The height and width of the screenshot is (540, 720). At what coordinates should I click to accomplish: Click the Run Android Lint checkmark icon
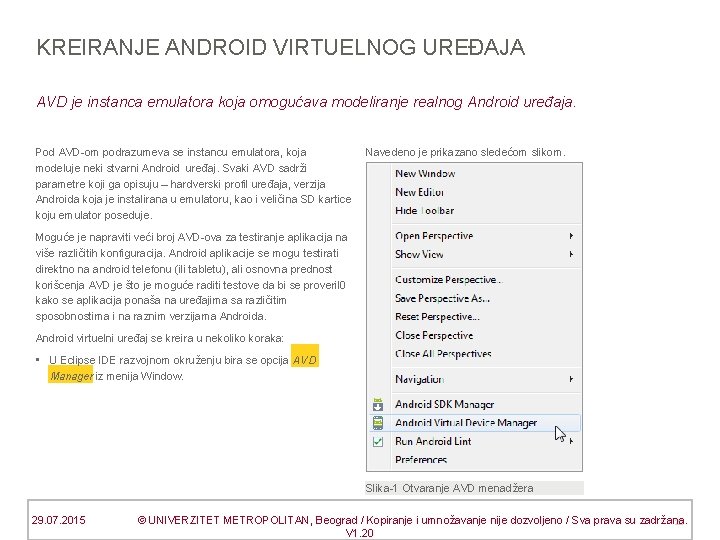(x=378, y=442)
